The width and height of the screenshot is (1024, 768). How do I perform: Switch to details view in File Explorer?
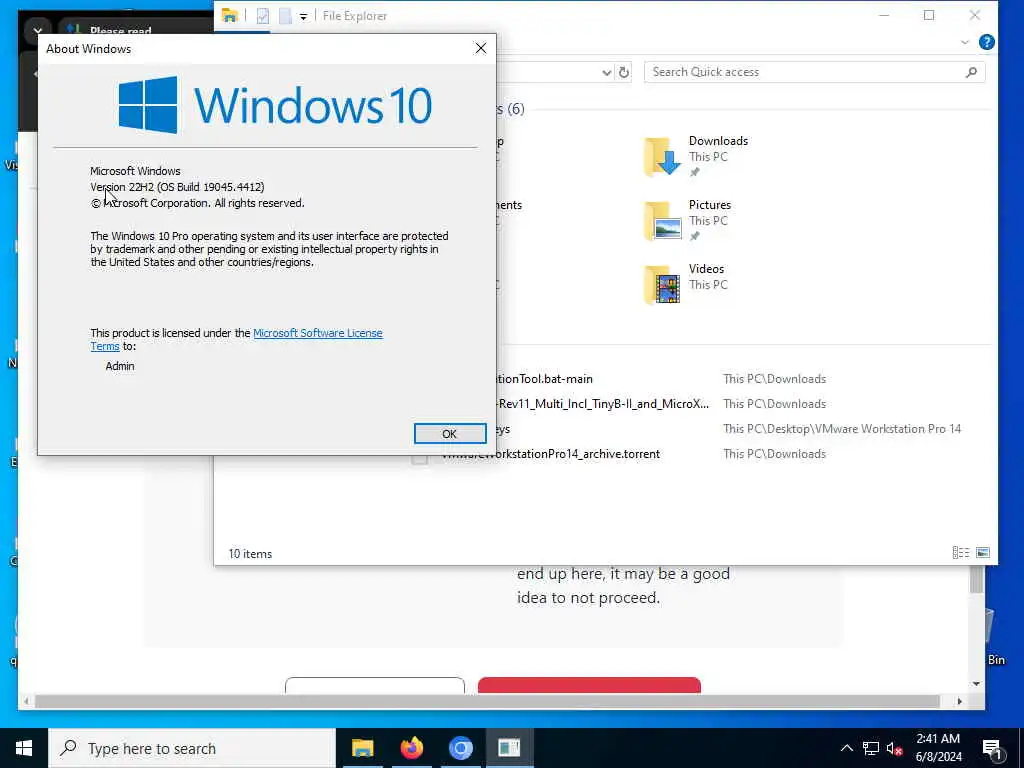pyautogui.click(x=961, y=552)
